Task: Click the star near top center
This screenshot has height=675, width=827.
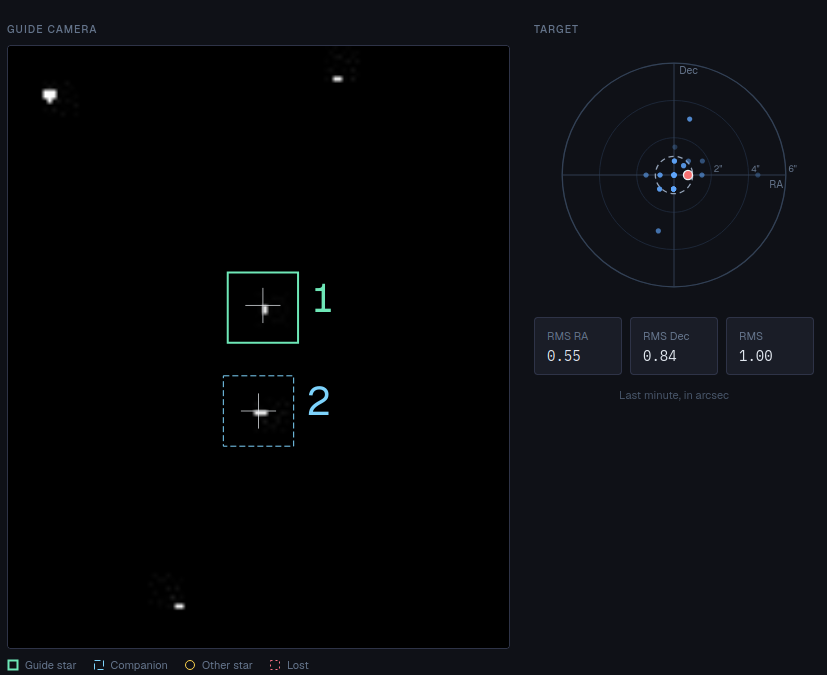Action: click(338, 79)
